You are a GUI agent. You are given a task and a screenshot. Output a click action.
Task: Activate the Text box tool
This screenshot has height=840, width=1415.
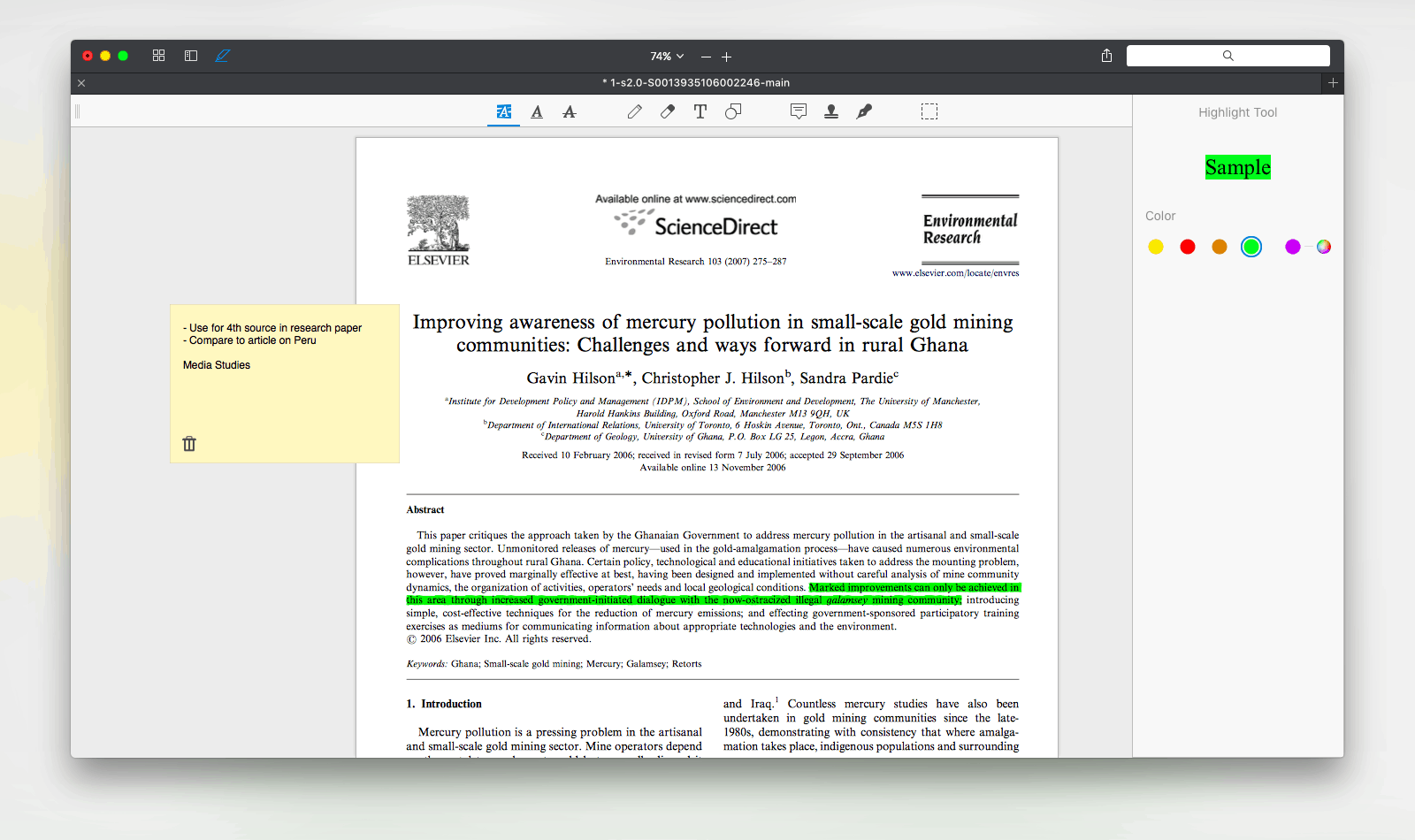700,111
